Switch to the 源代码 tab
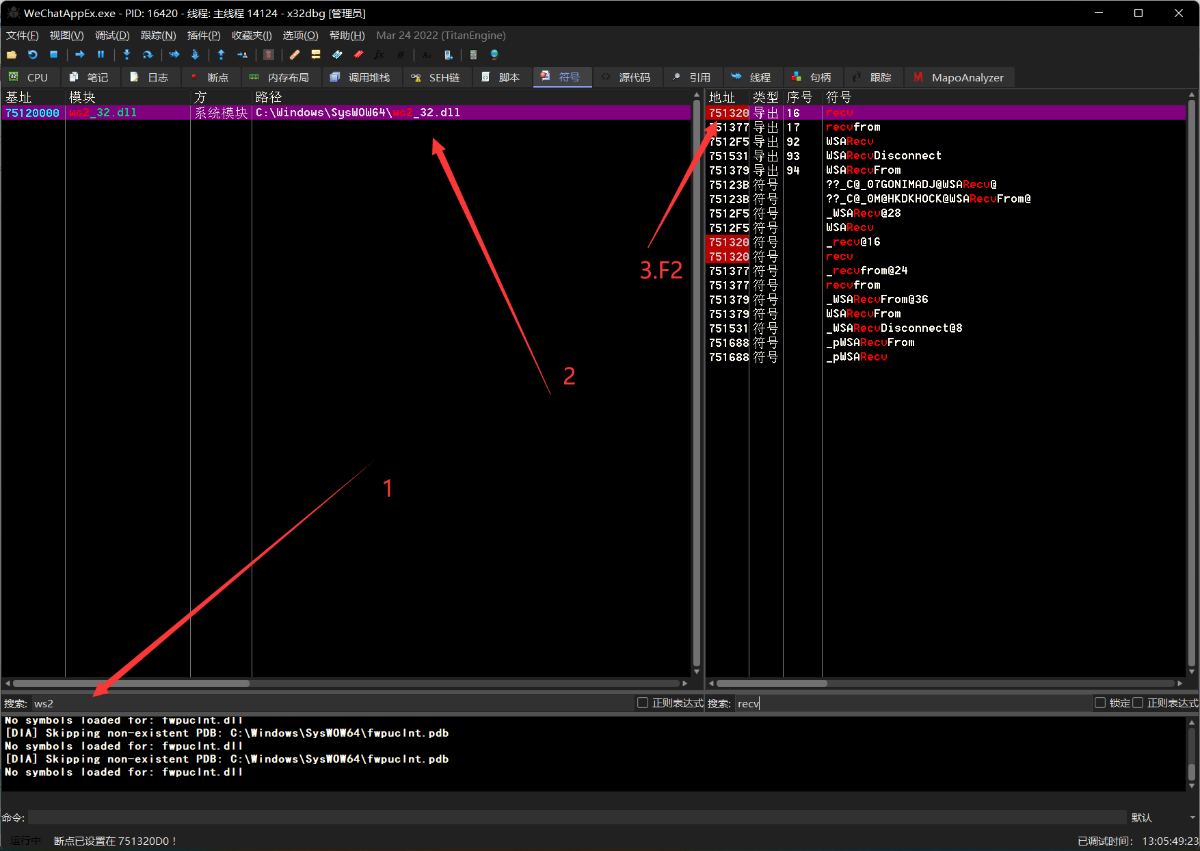 627,77
